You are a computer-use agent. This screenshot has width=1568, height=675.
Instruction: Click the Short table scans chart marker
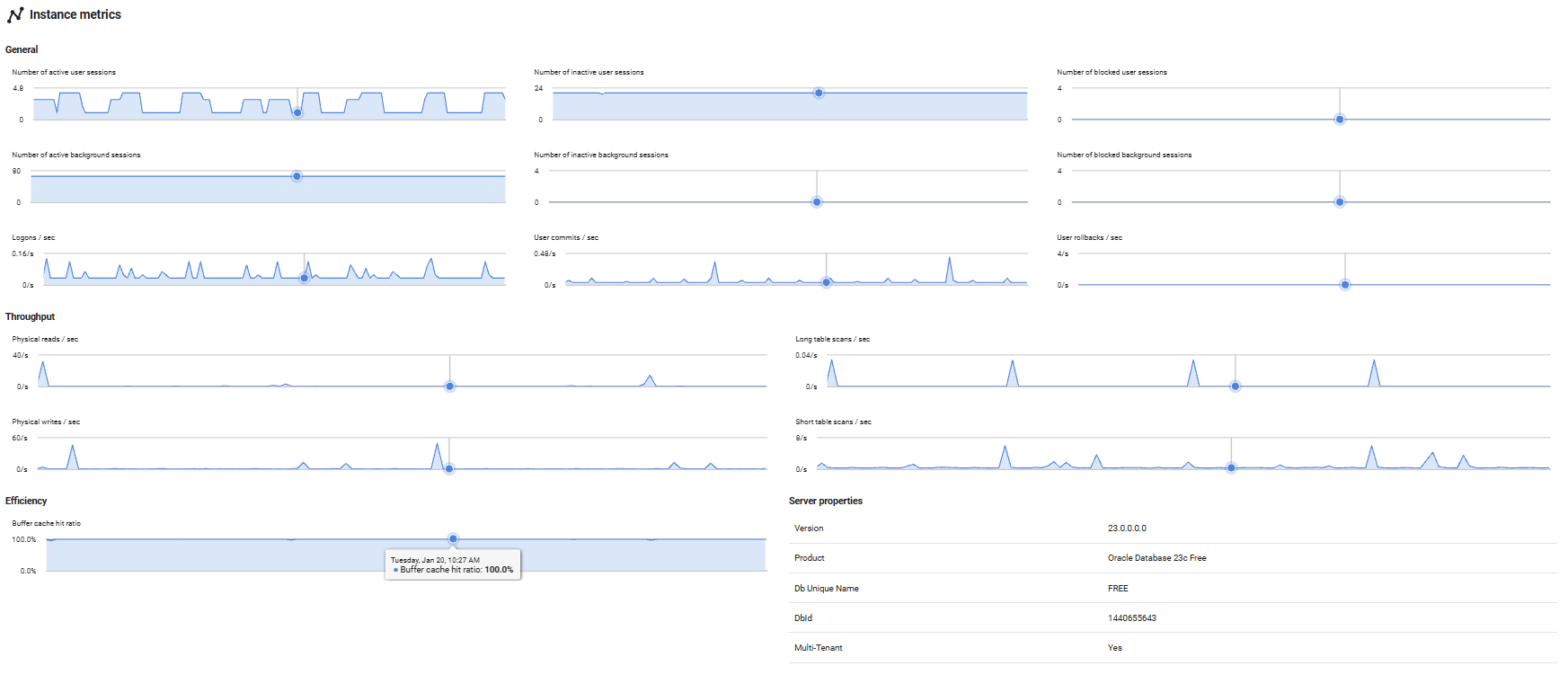[1231, 467]
